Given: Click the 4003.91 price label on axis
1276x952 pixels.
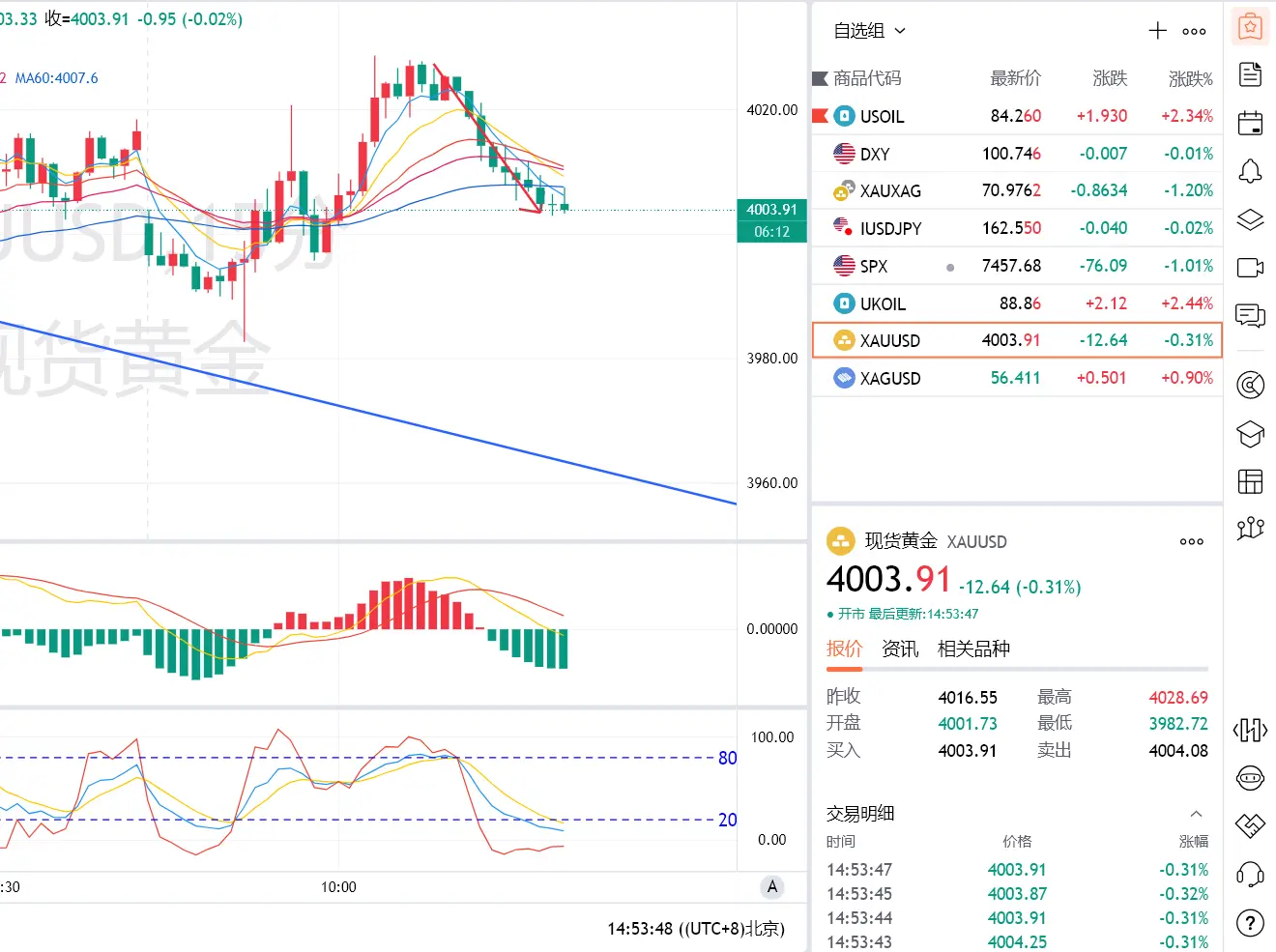Looking at the screenshot, I should (x=771, y=210).
